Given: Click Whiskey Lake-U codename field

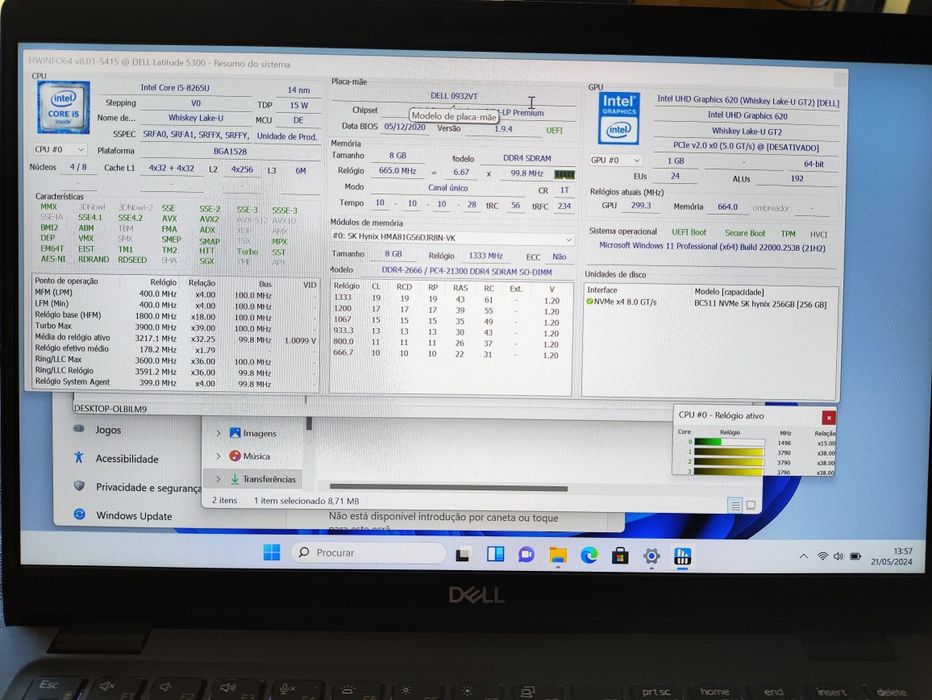Looking at the screenshot, I should click(x=196, y=118).
